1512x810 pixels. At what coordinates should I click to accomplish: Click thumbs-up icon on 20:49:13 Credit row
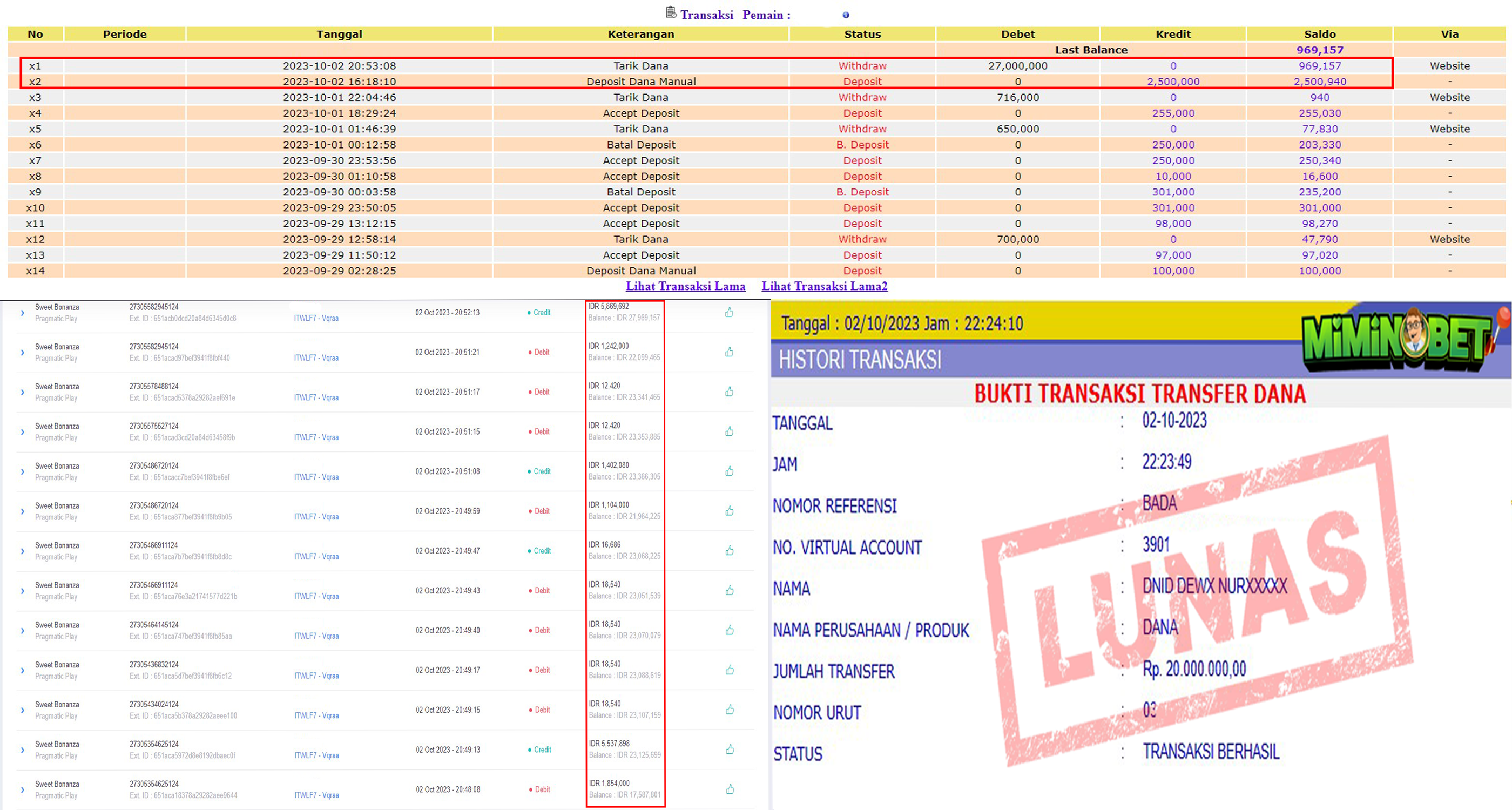click(x=730, y=750)
